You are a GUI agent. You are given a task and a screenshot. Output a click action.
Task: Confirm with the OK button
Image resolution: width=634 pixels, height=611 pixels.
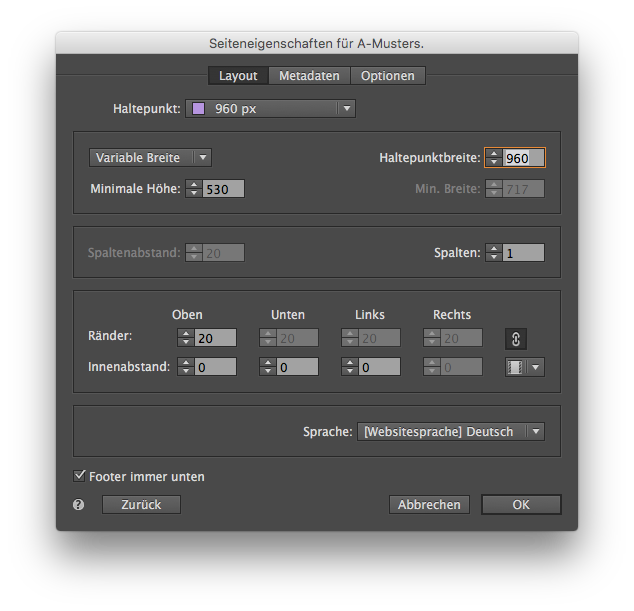click(x=521, y=505)
